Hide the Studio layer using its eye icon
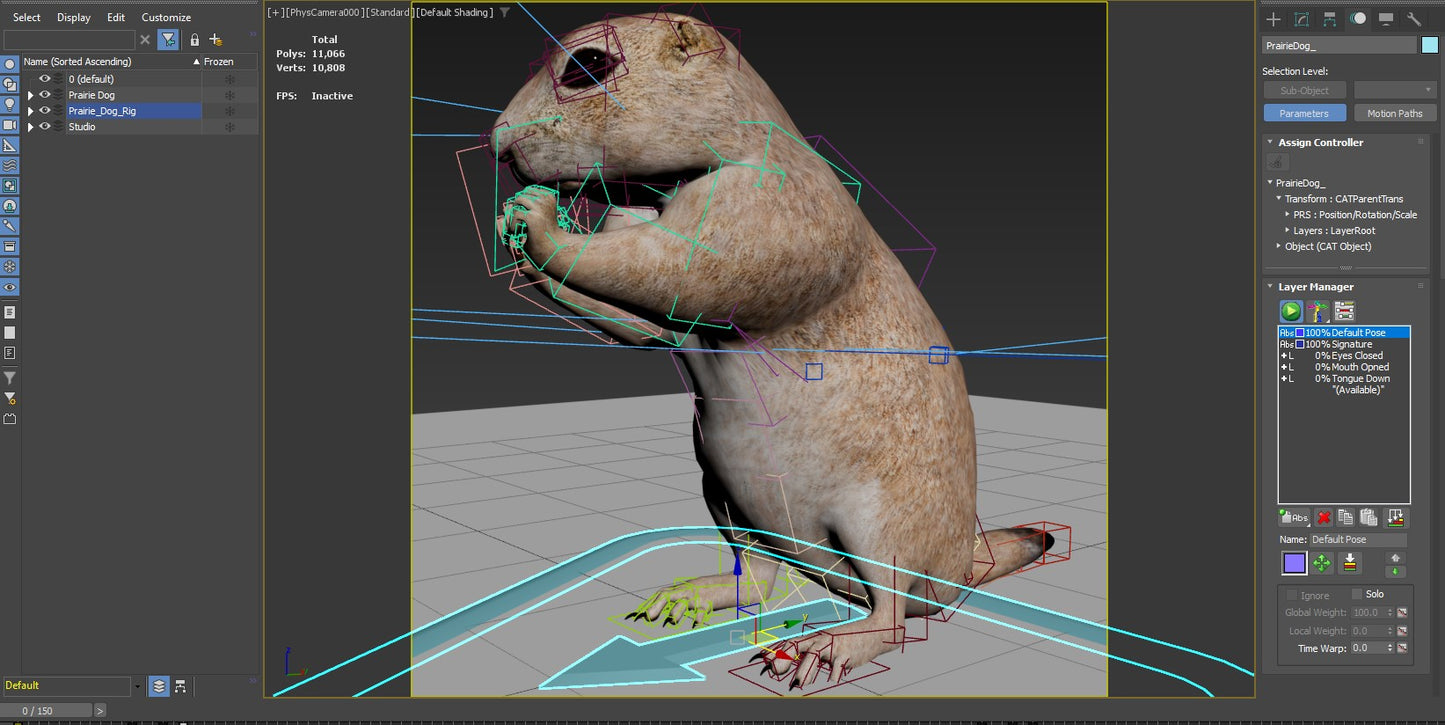 (x=44, y=126)
